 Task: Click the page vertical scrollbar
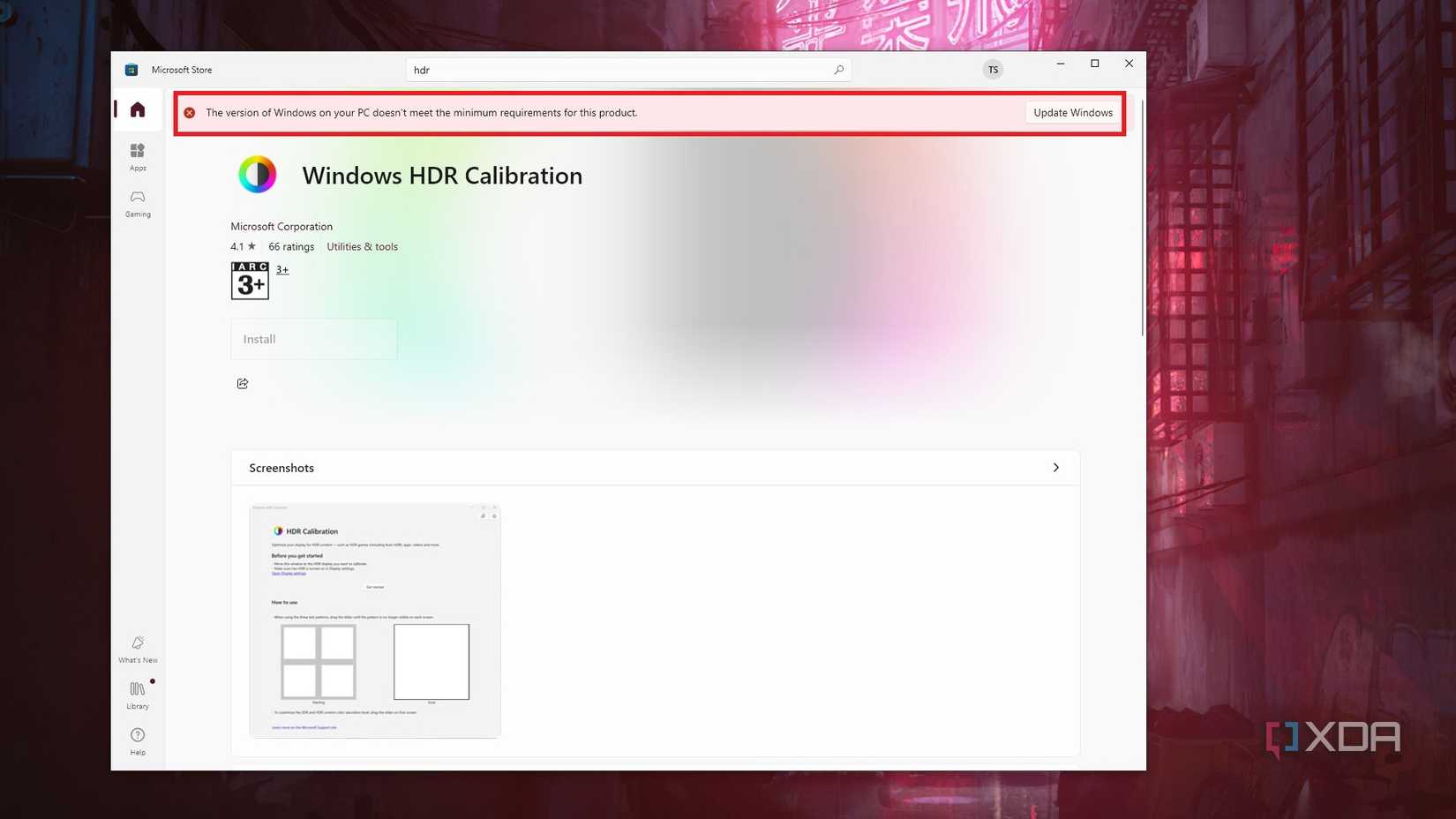tap(1143, 217)
